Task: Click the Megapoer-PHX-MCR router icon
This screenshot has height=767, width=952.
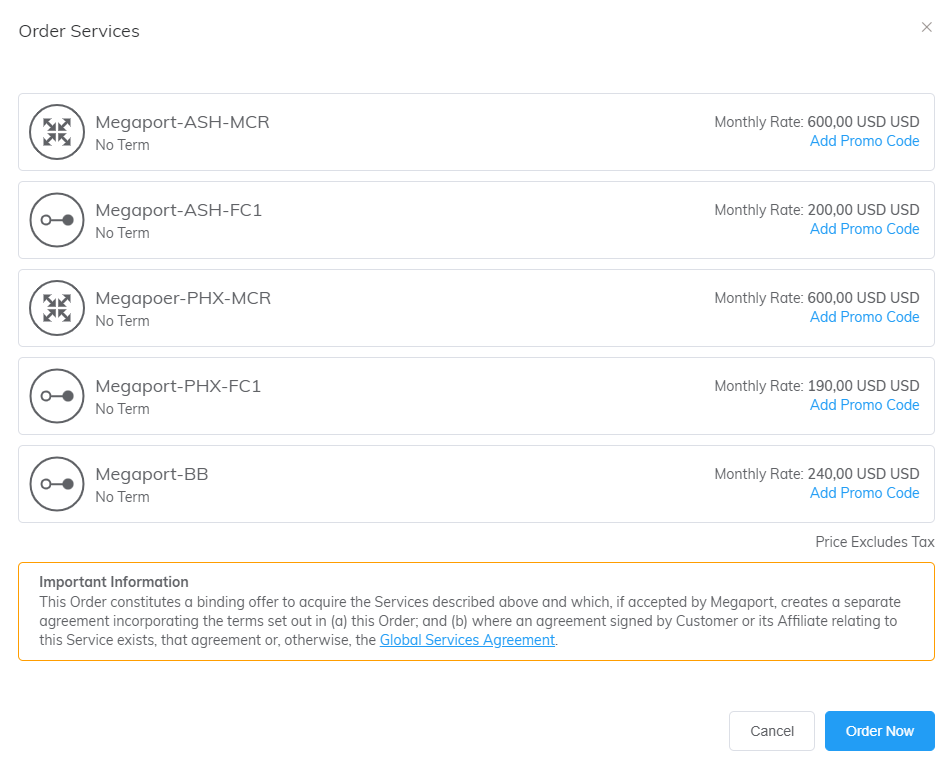Action: point(57,308)
